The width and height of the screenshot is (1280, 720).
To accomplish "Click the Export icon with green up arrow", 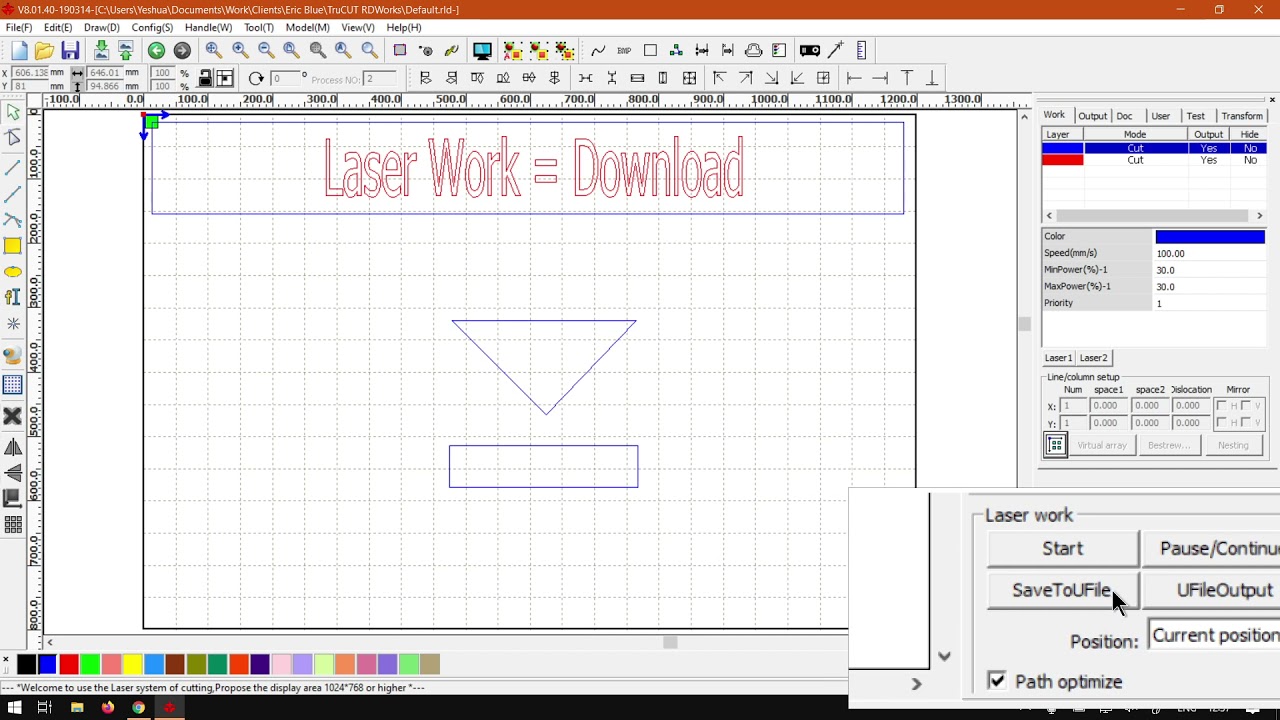I will (126, 51).
